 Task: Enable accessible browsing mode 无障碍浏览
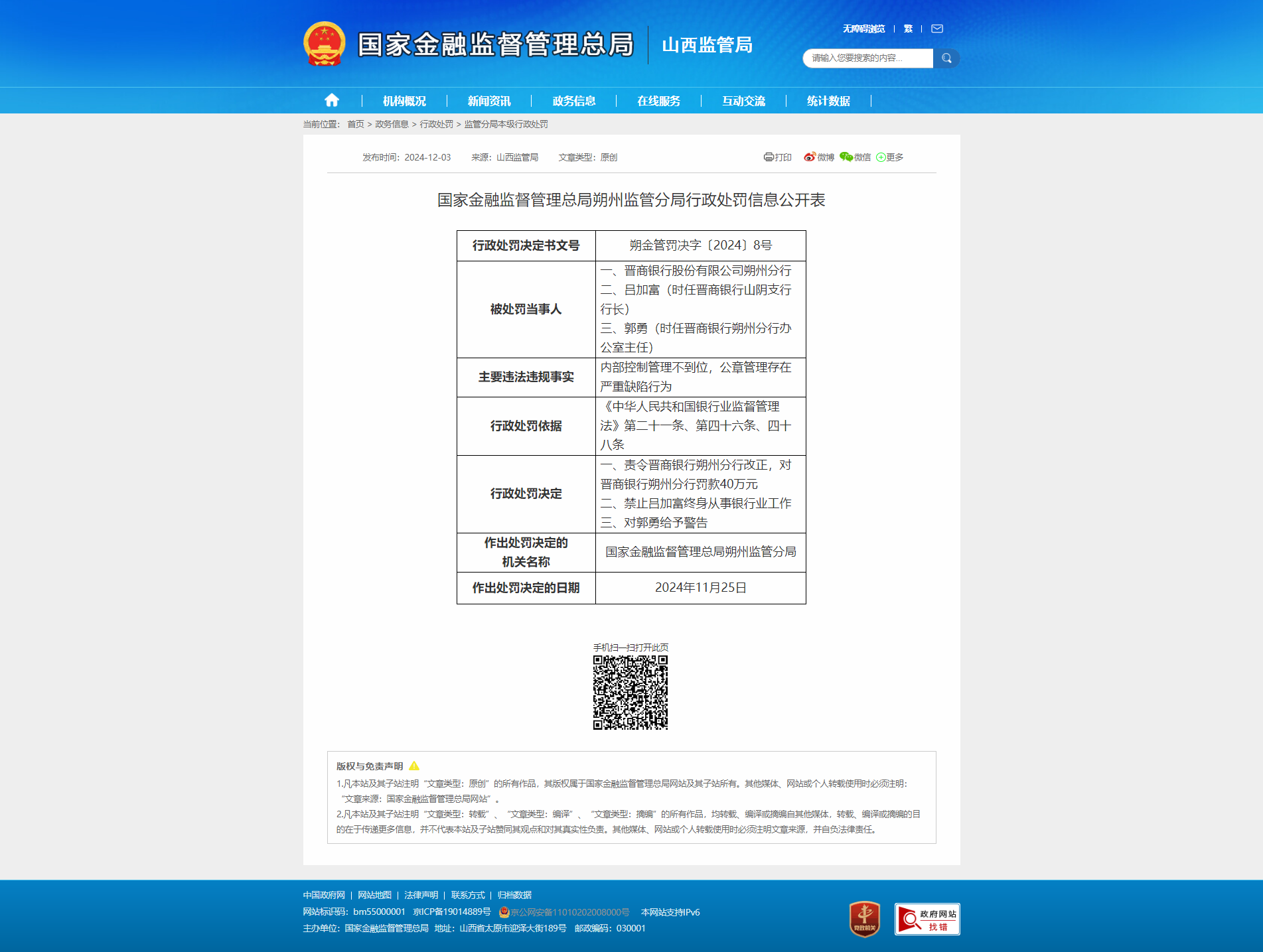click(x=863, y=29)
